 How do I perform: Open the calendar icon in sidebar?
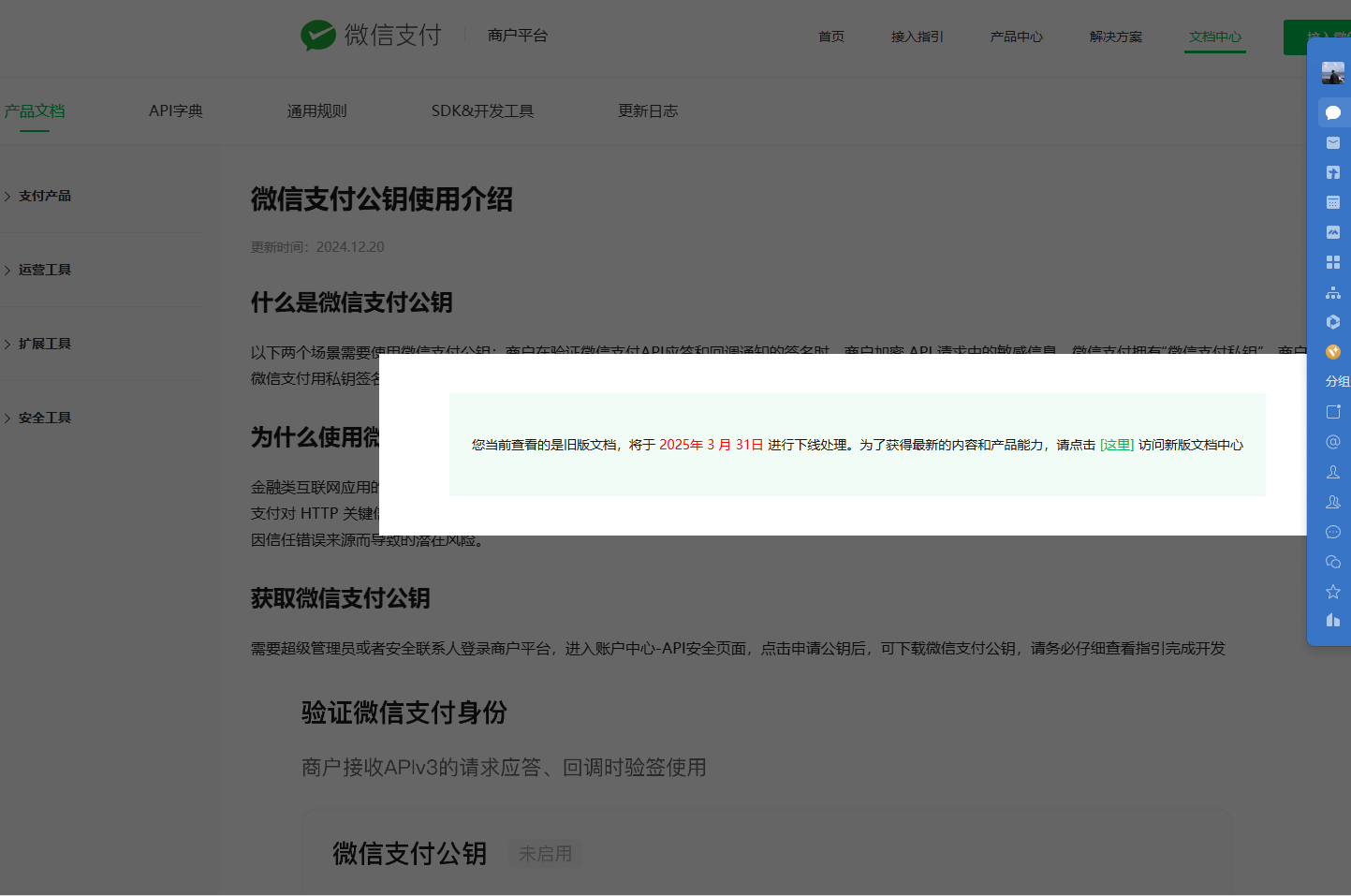[1333, 202]
